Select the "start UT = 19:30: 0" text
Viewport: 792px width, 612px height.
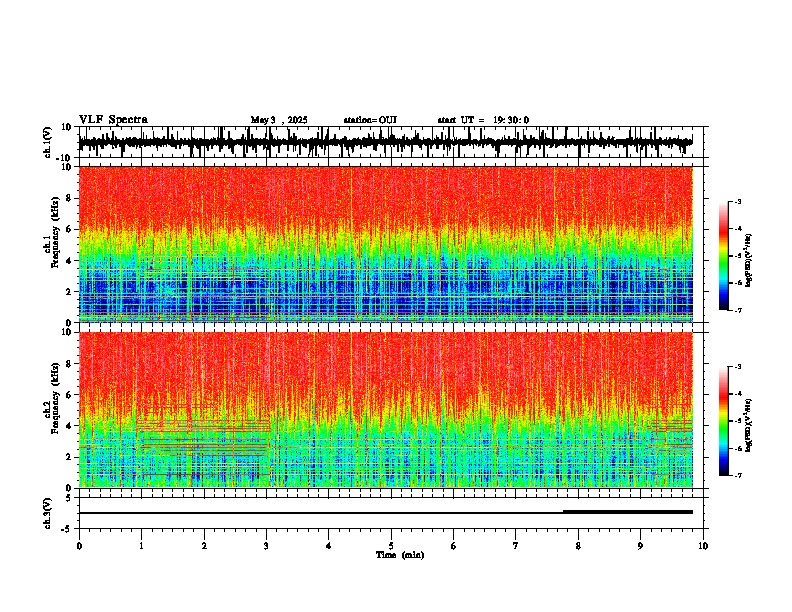(483, 120)
